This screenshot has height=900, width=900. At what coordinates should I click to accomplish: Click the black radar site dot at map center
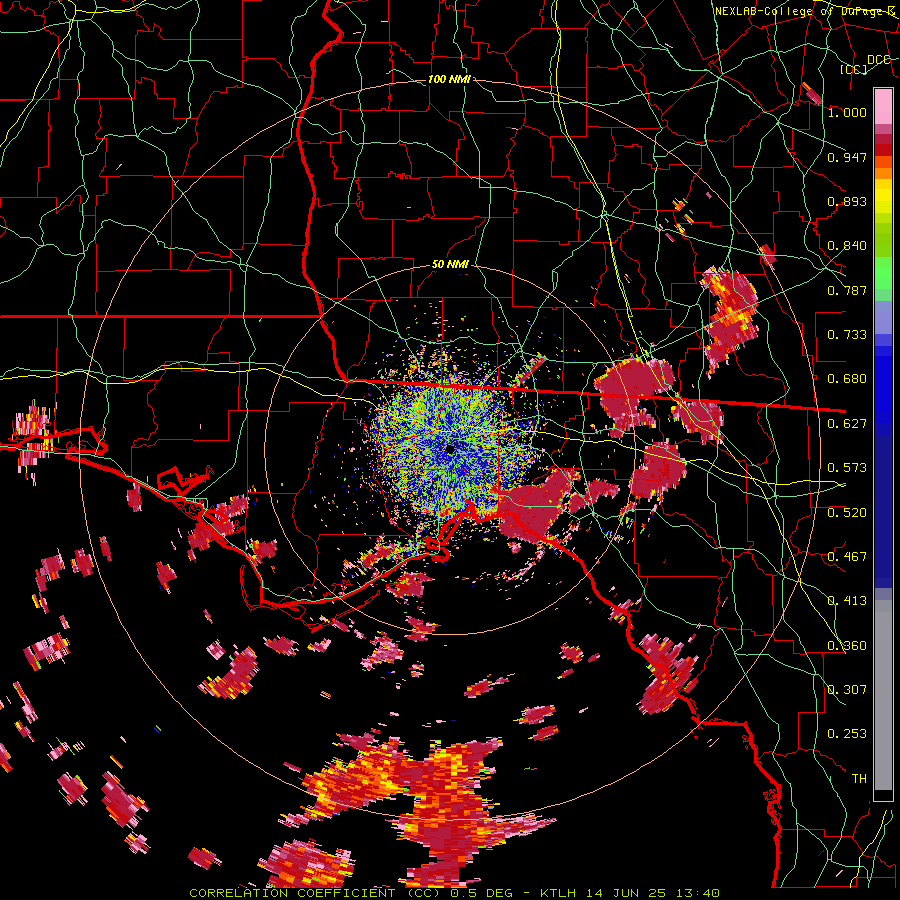pos(451,449)
